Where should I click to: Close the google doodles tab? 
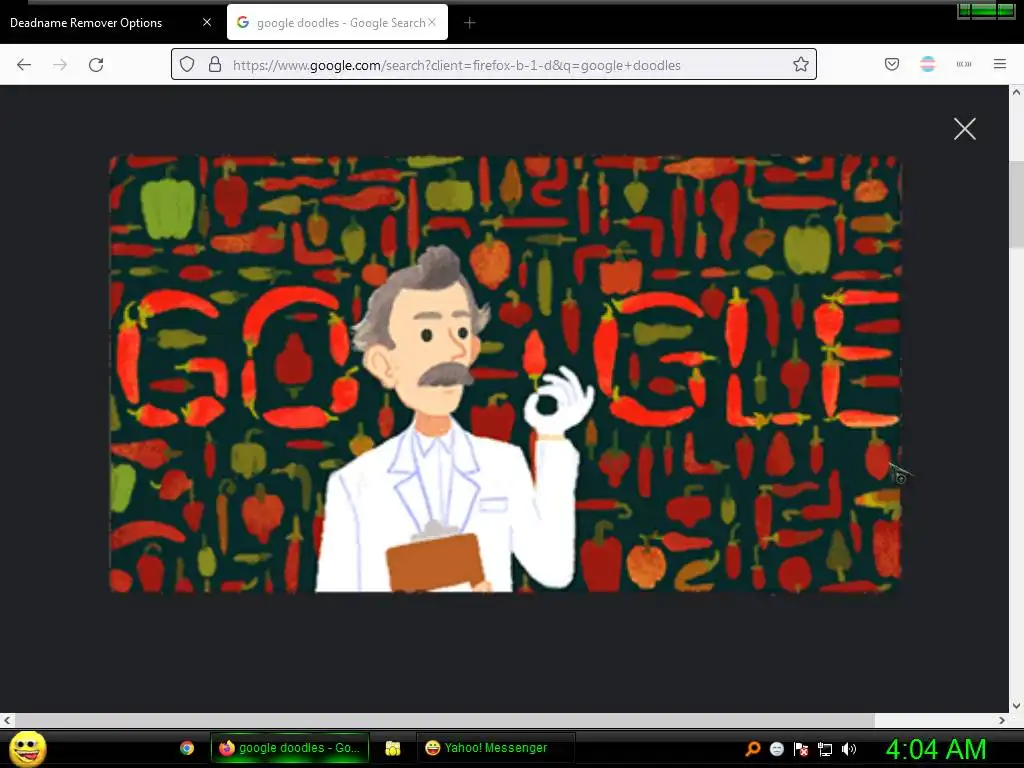click(432, 22)
